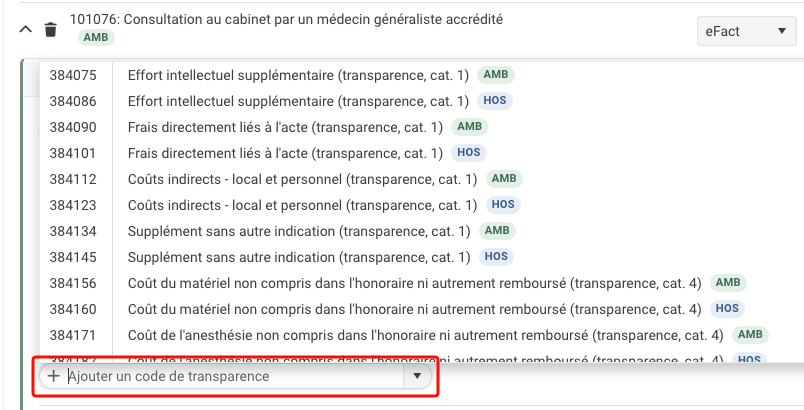Delete consultation 101076 with trash icon

point(51,30)
